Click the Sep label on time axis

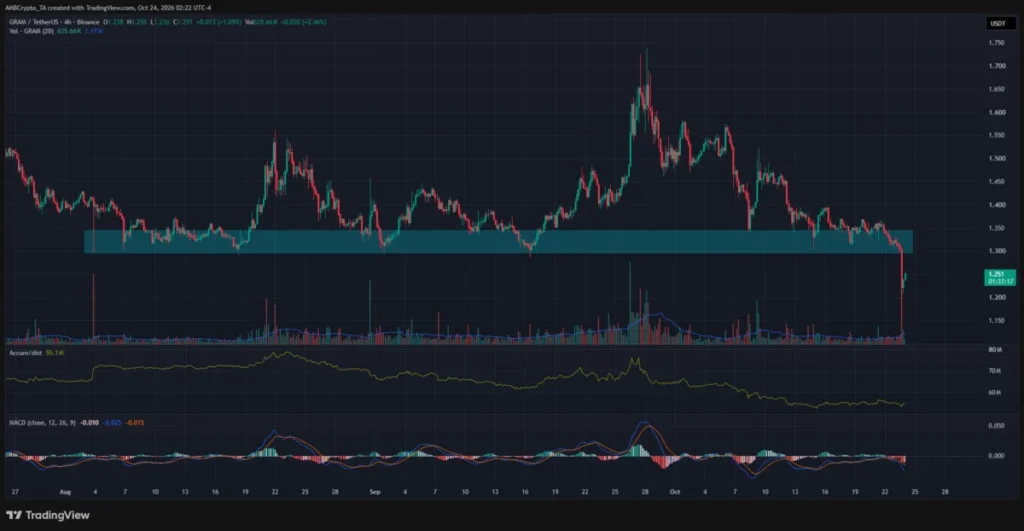[375, 492]
